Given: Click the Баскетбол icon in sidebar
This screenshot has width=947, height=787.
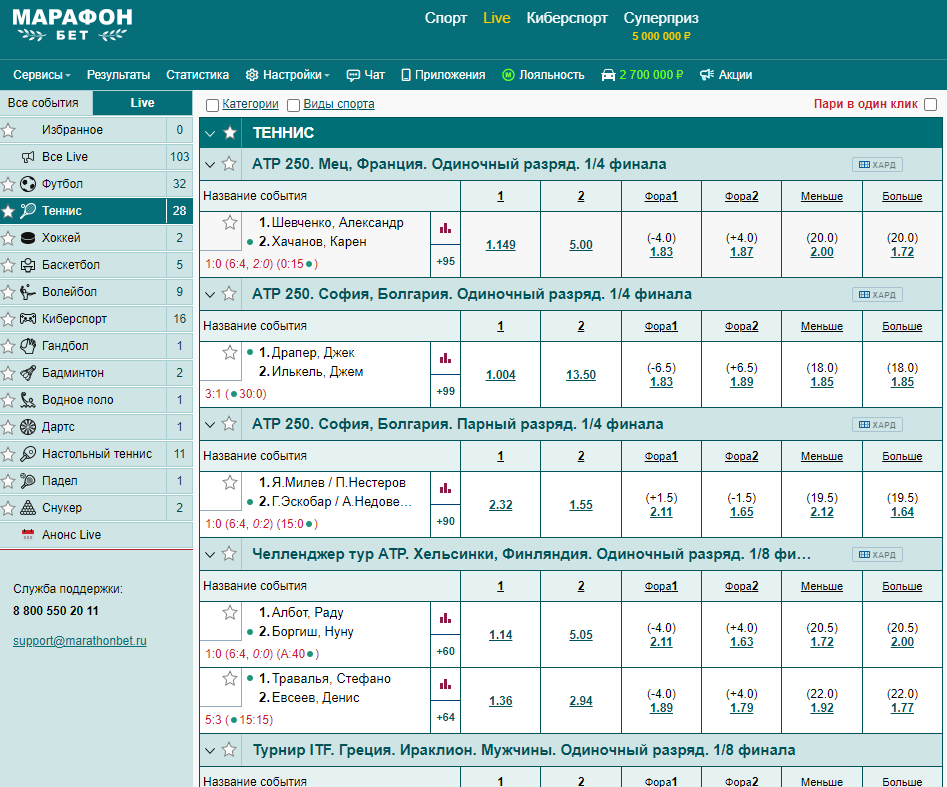Looking at the screenshot, I should tap(28, 265).
